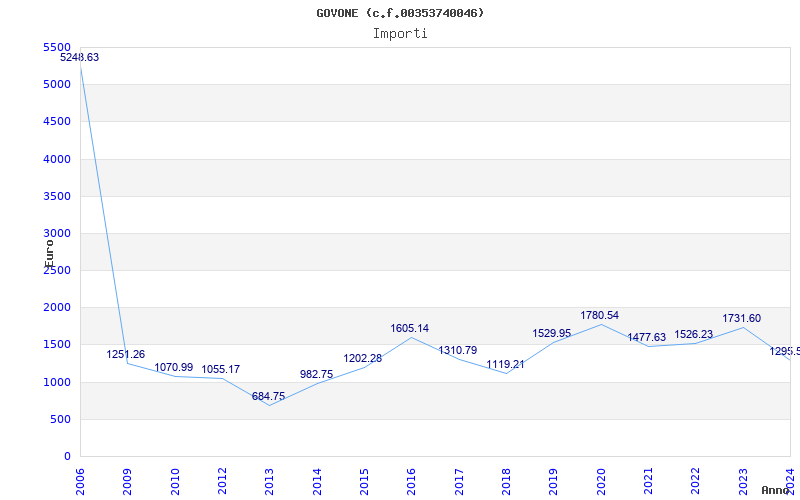Click the 1500 y-axis value
This screenshot has height=500, width=800.
[x=57, y=344]
